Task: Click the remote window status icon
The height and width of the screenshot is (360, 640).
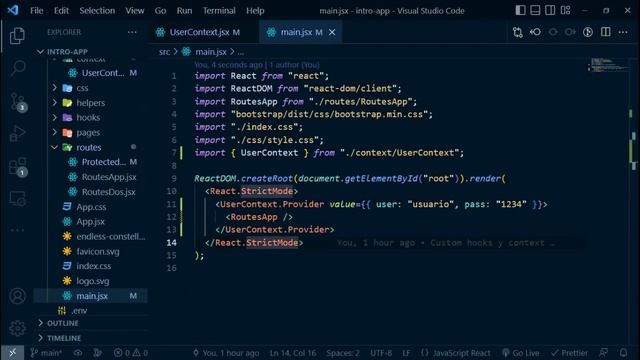Action: 13,353
